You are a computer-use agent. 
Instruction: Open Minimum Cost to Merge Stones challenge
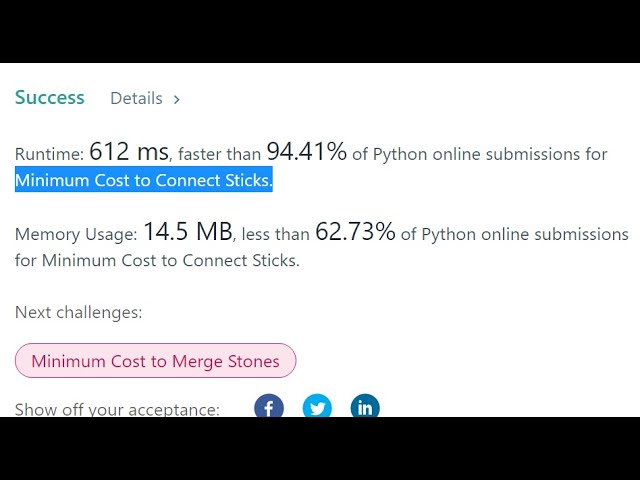(x=155, y=361)
